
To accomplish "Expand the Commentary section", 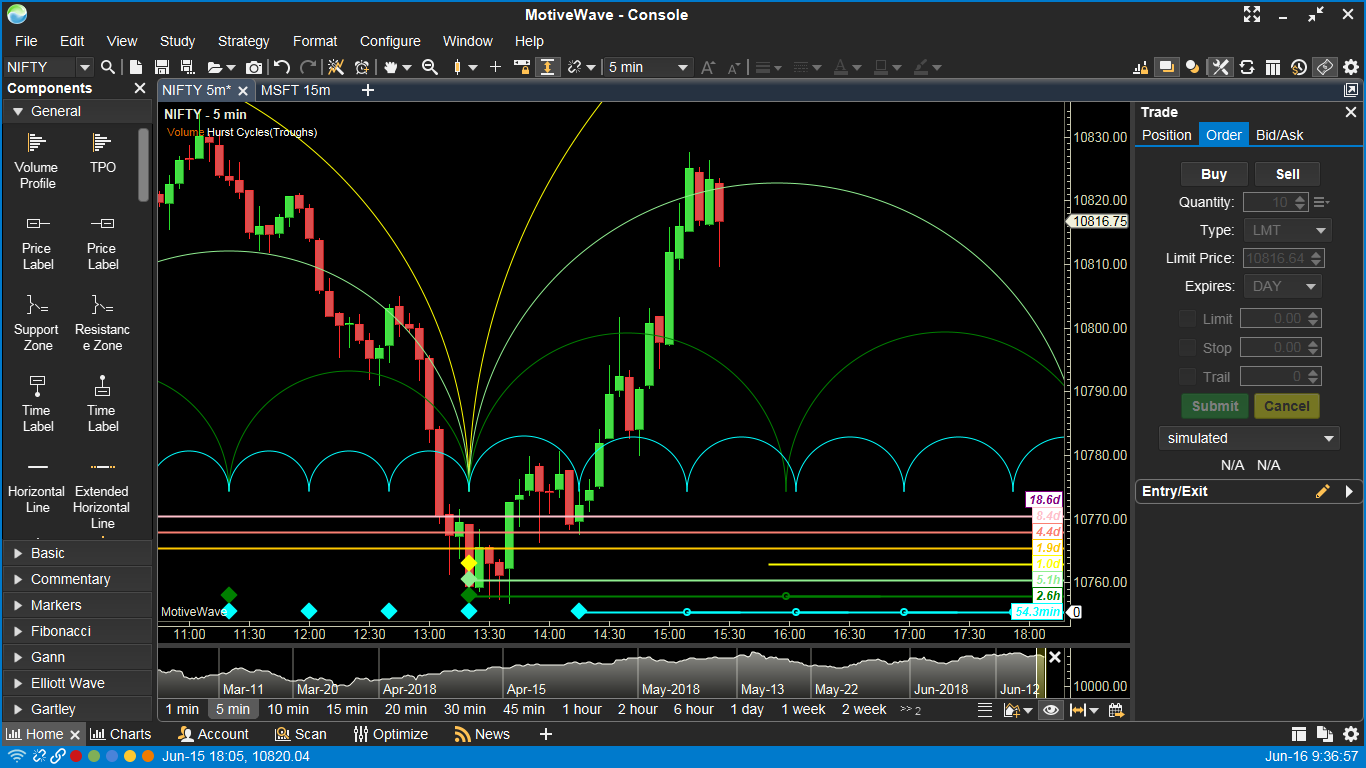I will [76, 579].
